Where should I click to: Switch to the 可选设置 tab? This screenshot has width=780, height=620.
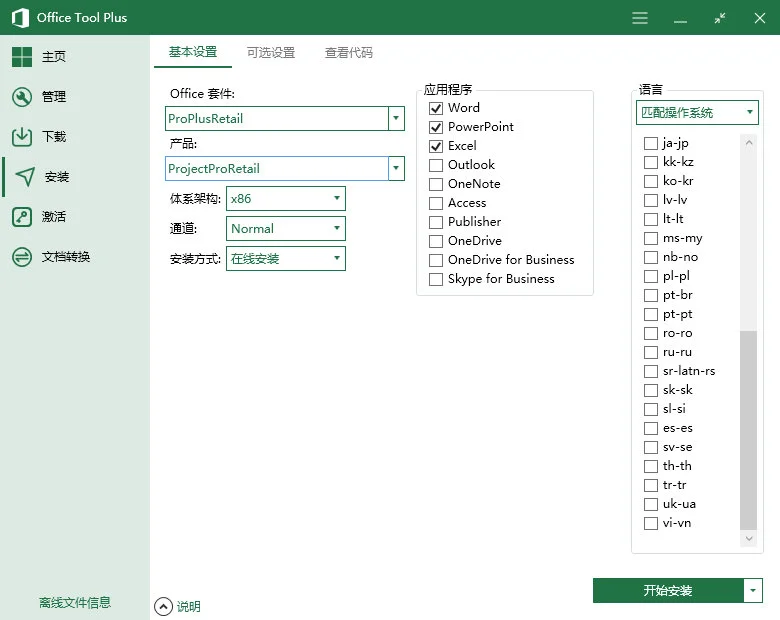click(271, 52)
